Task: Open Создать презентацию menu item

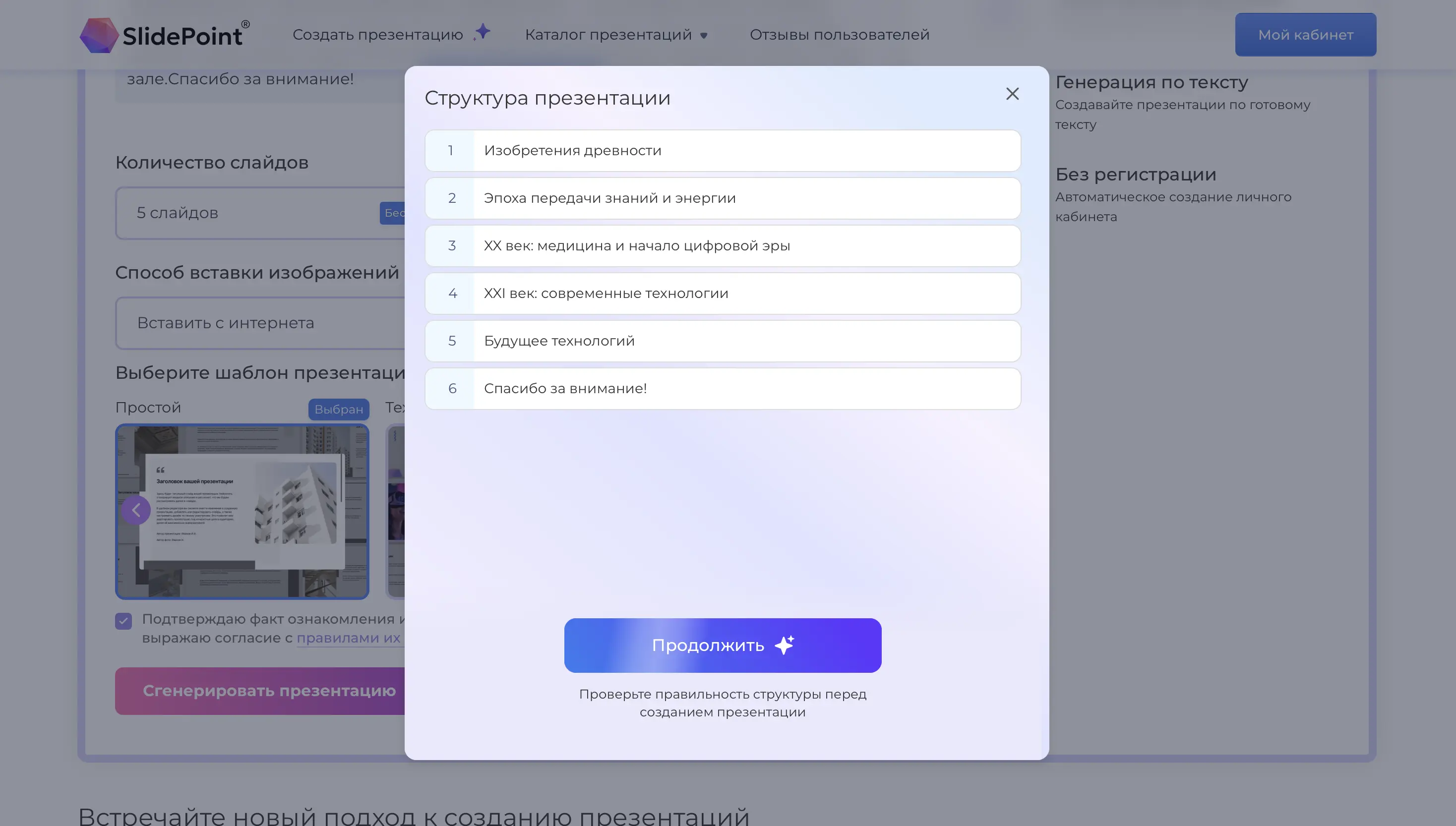Action: pyautogui.click(x=377, y=35)
